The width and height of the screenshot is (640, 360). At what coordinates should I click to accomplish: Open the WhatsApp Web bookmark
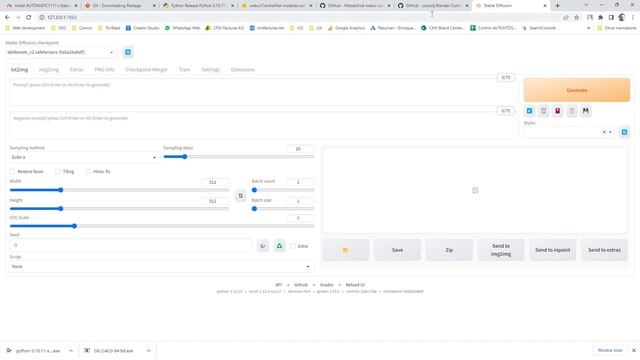click(x=182, y=28)
